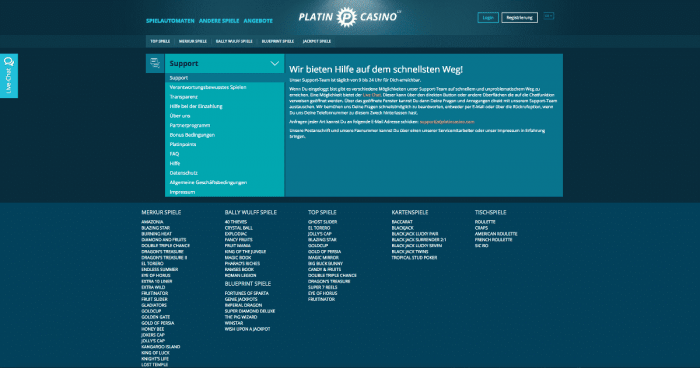This screenshot has width=700, height=368.
Task: Open the Big Buck Bunny link
Action: (x=325, y=263)
